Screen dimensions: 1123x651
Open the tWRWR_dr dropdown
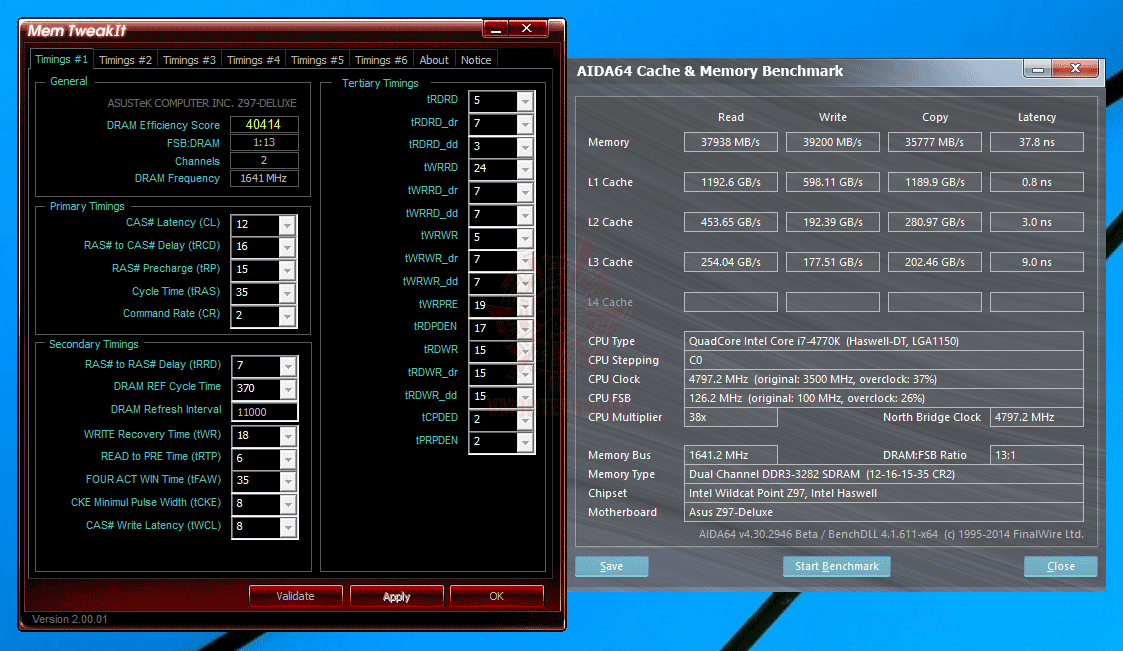point(525,260)
